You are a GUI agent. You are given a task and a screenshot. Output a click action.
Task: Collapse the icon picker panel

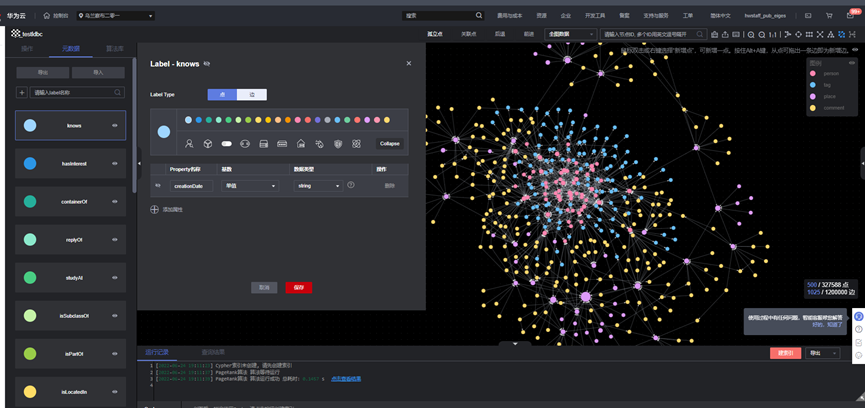pos(389,143)
